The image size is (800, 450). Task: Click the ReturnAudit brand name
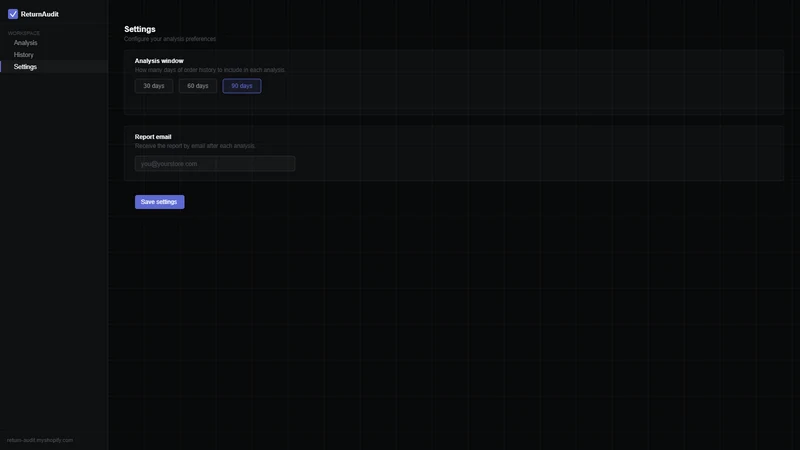tap(40, 14)
